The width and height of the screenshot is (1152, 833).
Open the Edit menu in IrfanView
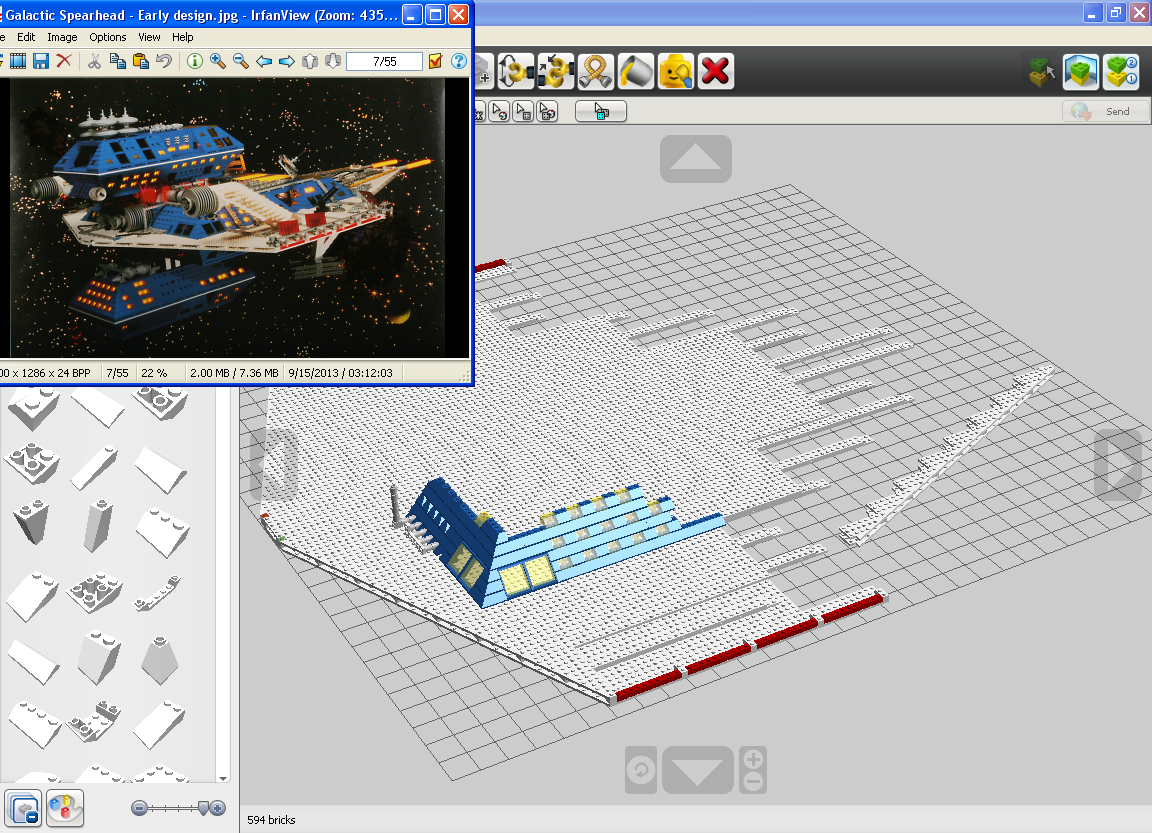tap(26, 37)
